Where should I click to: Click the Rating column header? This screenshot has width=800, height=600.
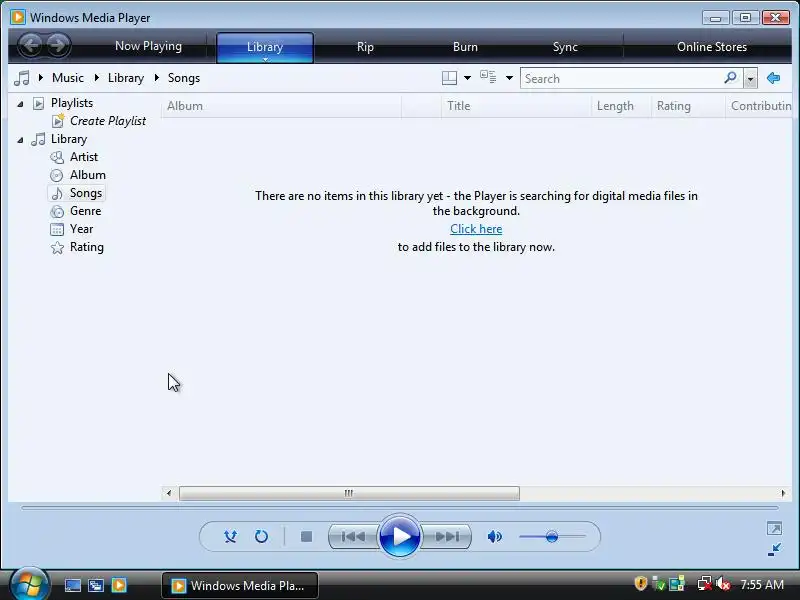click(x=688, y=106)
